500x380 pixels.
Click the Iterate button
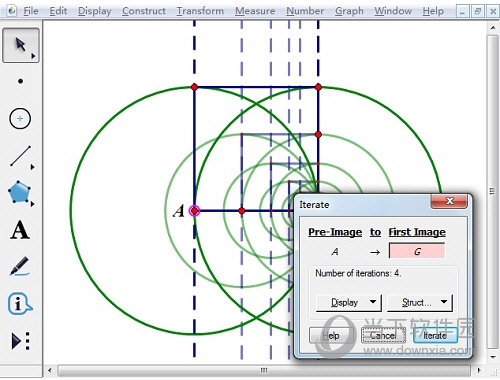point(435,335)
